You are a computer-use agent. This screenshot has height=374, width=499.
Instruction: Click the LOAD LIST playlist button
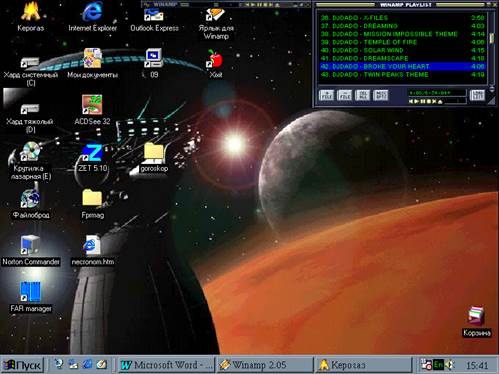click(477, 95)
